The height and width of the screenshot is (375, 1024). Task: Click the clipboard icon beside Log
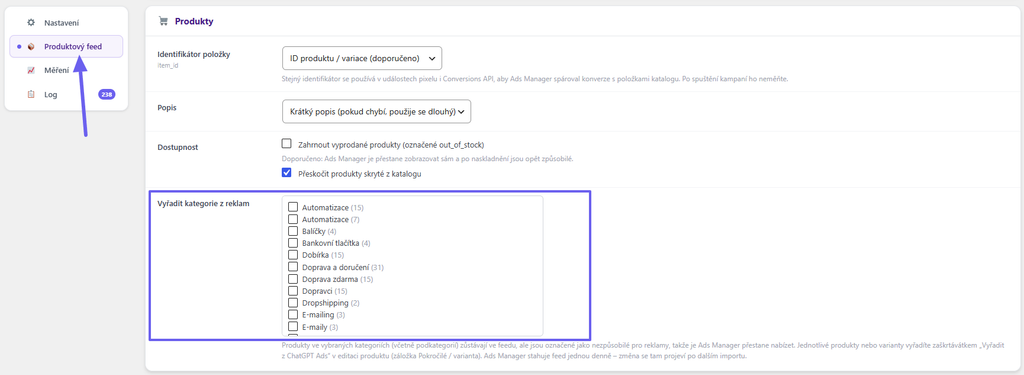click(31, 95)
